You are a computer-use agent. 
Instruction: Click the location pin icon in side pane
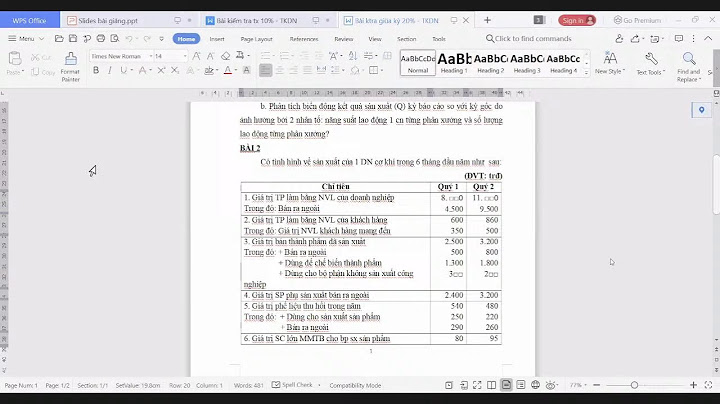[701, 110]
